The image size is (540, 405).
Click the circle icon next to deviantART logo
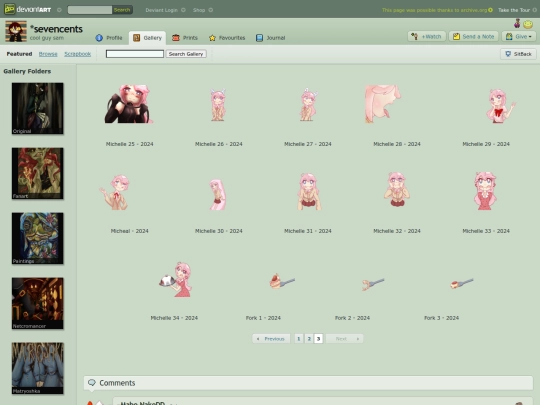click(59, 10)
